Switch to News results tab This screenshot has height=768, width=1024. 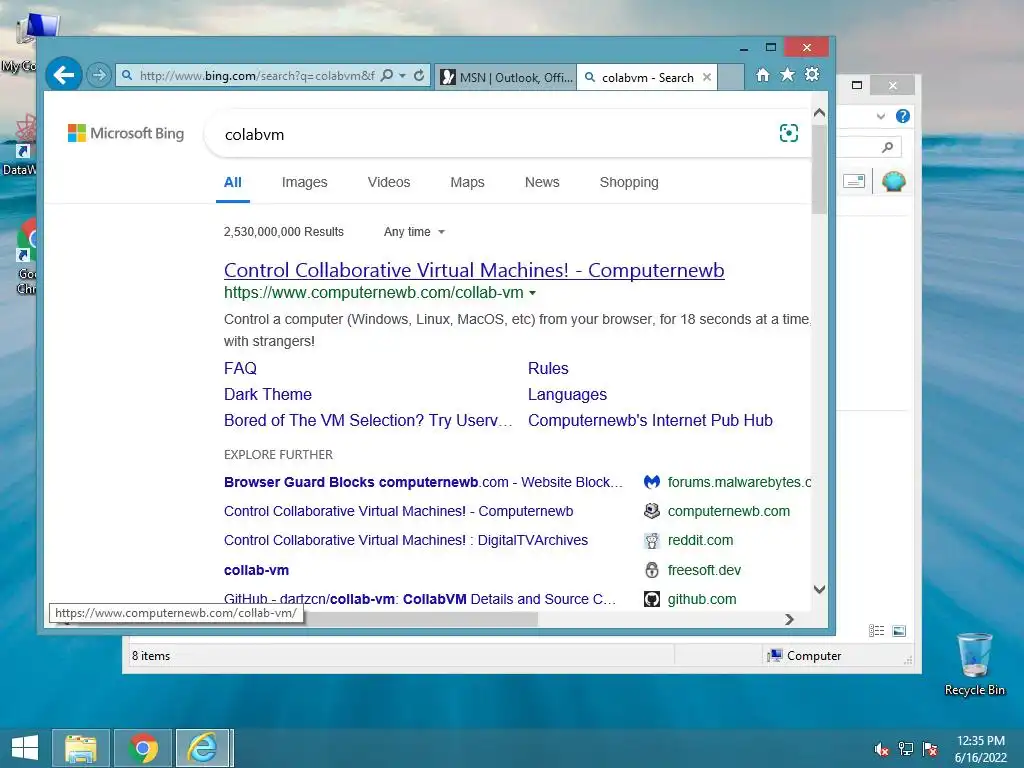(x=542, y=182)
